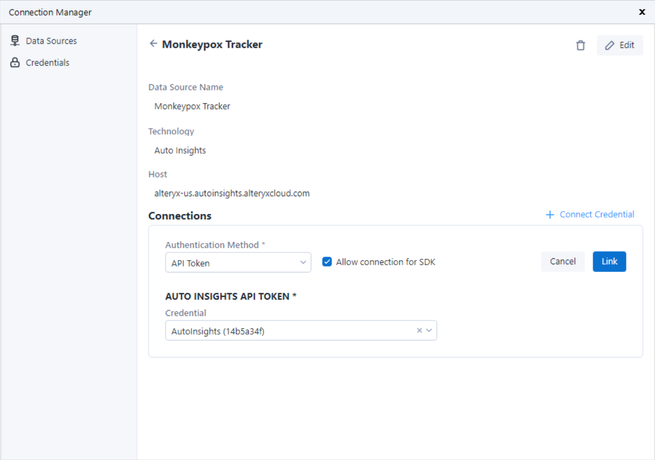Click the blue Link button
Image resolution: width=655 pixels, height=460 pixels.
609,262
